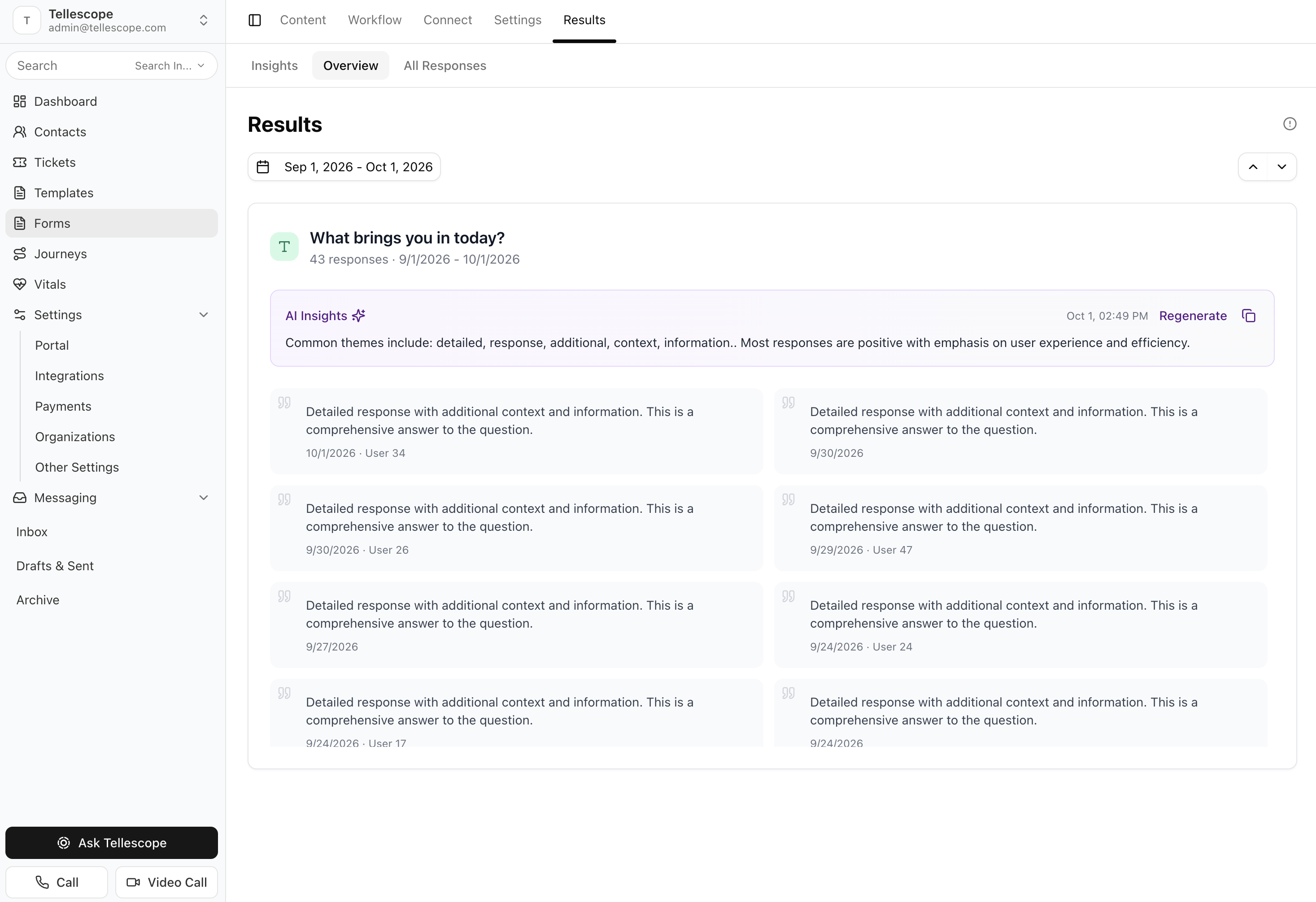Click the down chevron navigation button
Screen dimensions: 1316x902
1281,167
